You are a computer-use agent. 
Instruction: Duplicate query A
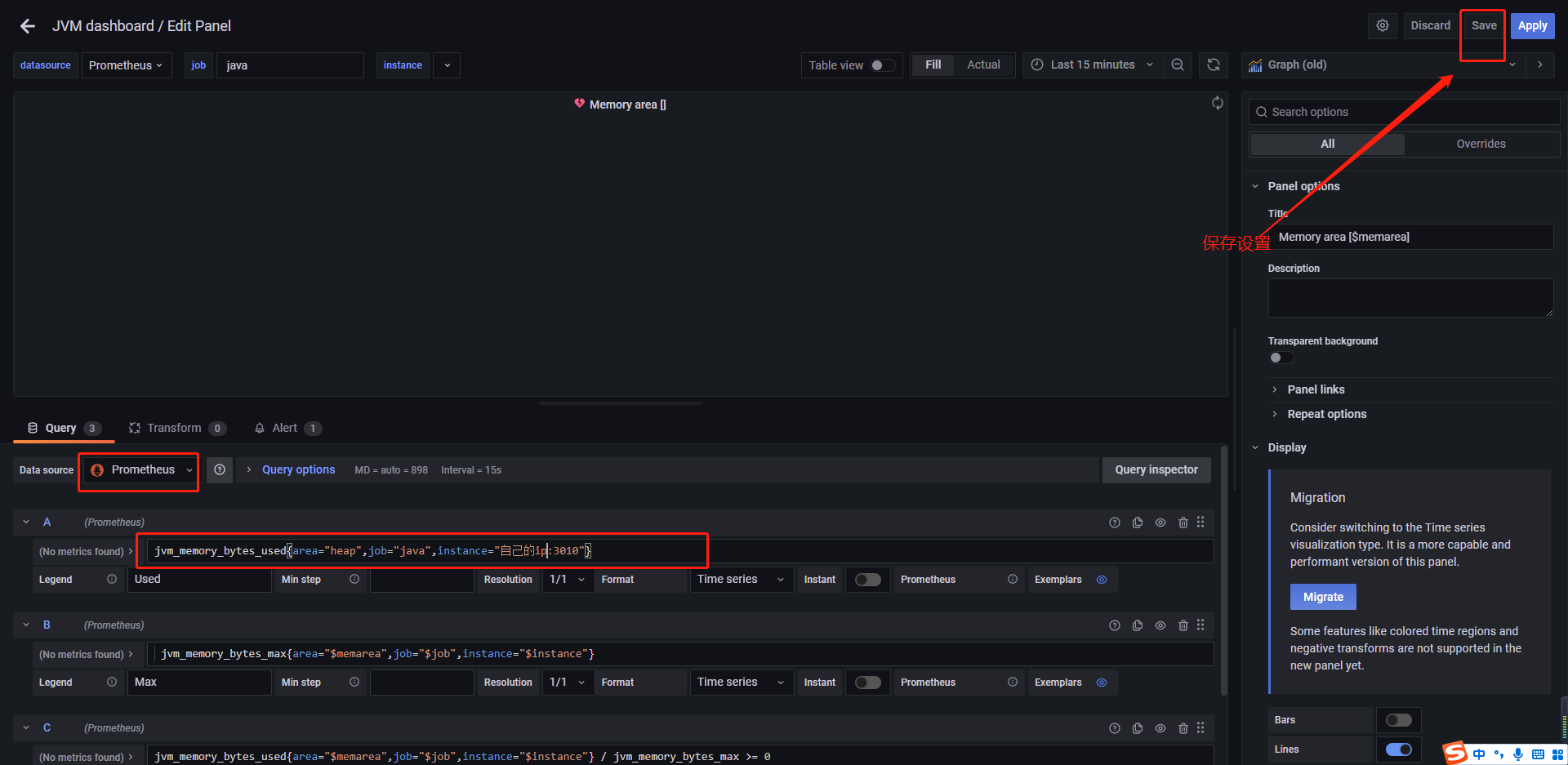point(1138,523)
